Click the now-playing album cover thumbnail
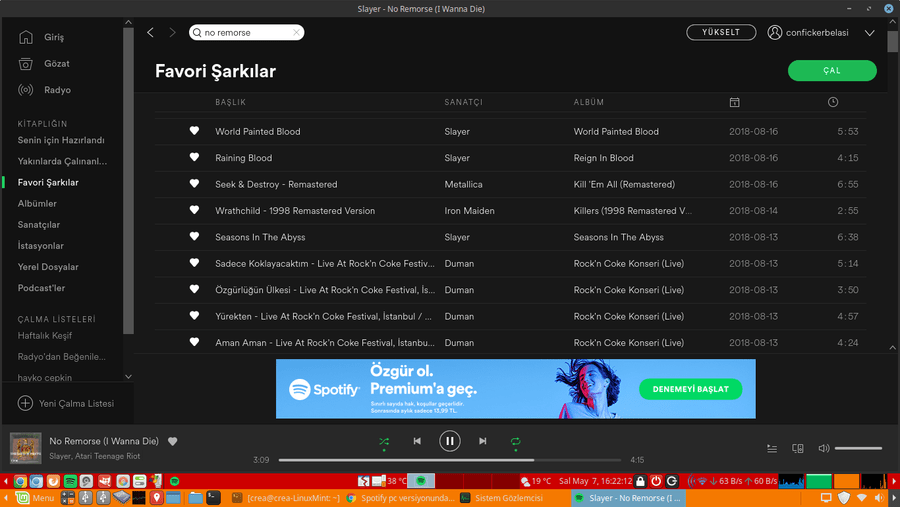The width and height of the screenshot is (900, 507). coord(26,448)
